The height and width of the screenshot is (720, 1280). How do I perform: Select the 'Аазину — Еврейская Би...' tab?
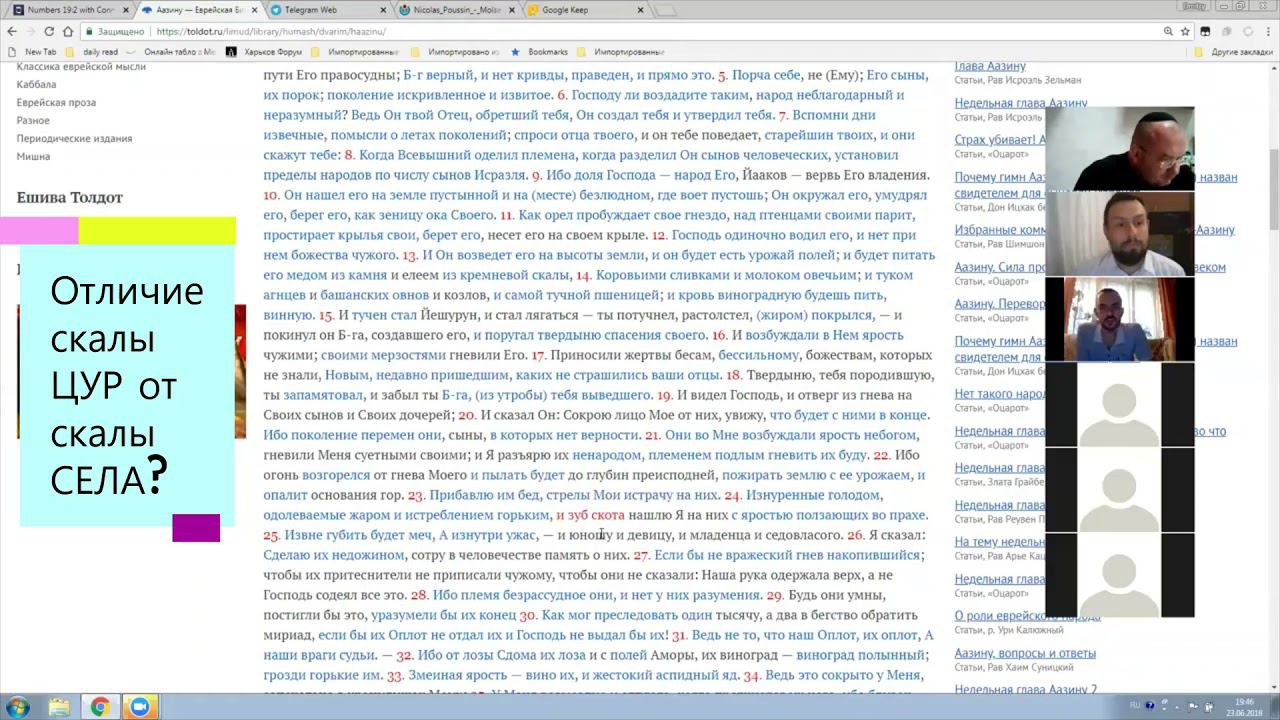pyautogui.click(x=197, y=10)
